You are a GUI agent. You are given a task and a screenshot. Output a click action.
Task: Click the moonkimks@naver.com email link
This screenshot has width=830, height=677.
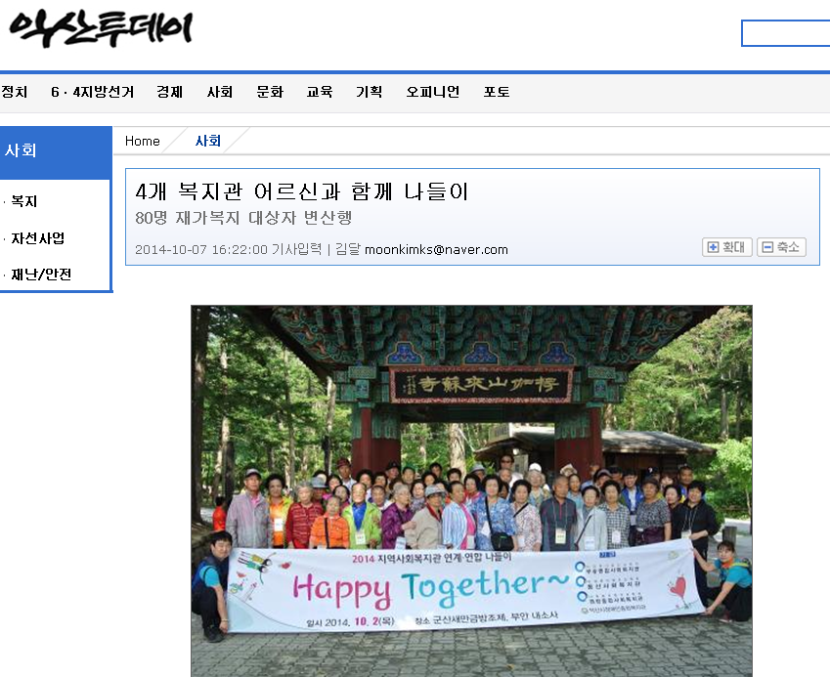[x=436, y=250]
